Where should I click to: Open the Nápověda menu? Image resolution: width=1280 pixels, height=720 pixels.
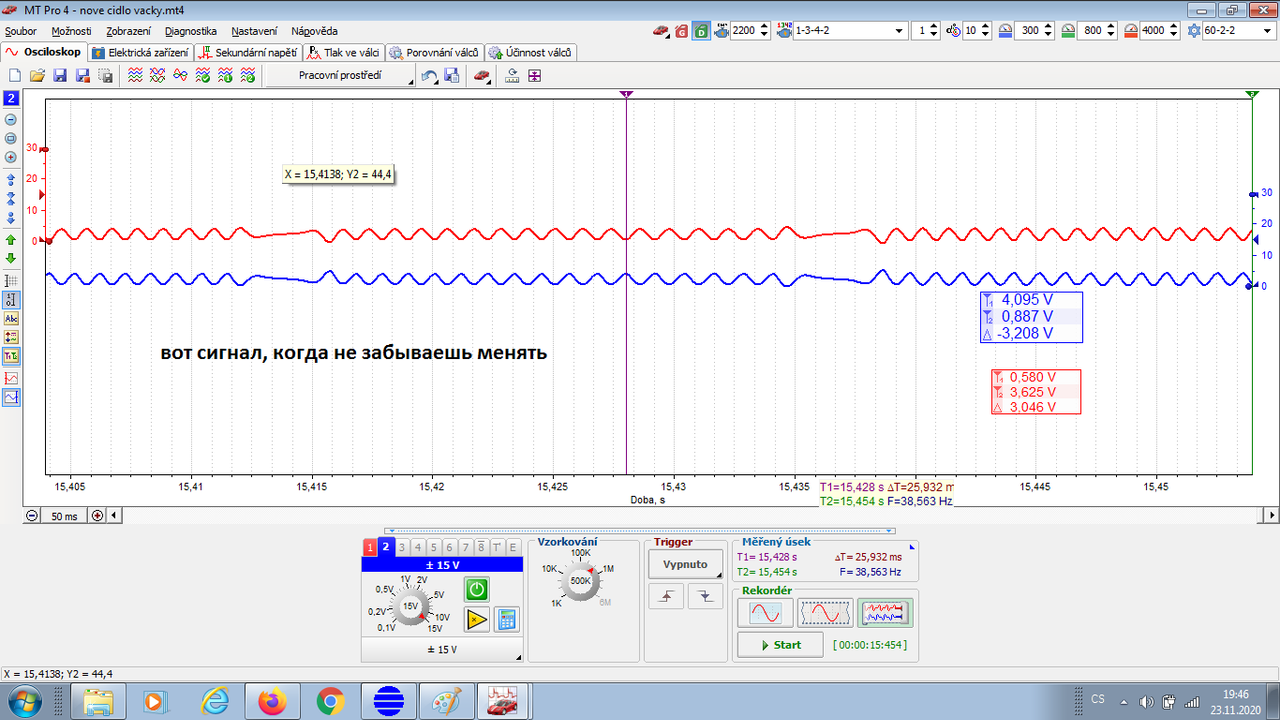(314, 31)
